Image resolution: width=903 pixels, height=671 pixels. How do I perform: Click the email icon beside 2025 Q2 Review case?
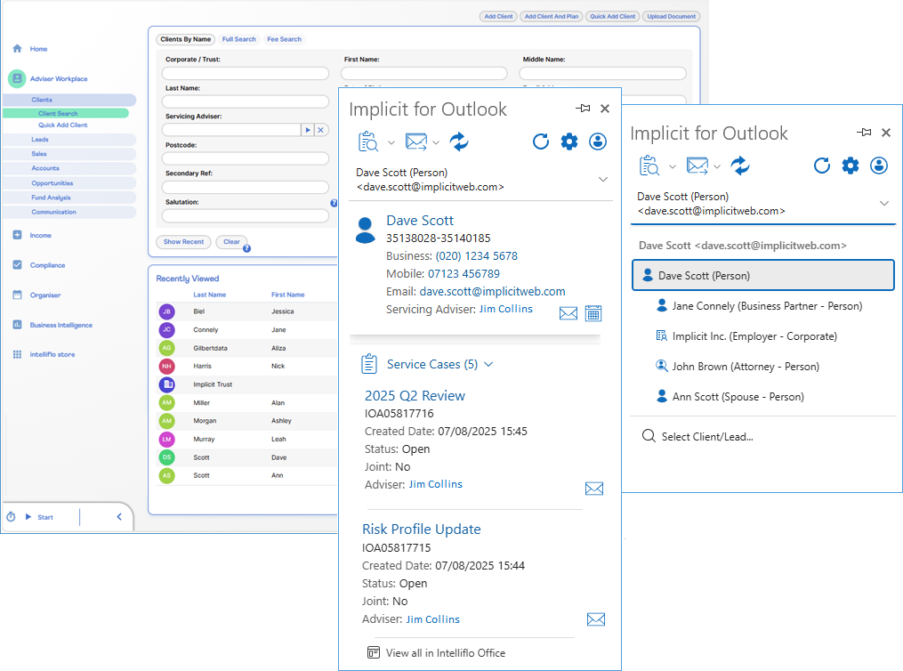tap(594, 488)
